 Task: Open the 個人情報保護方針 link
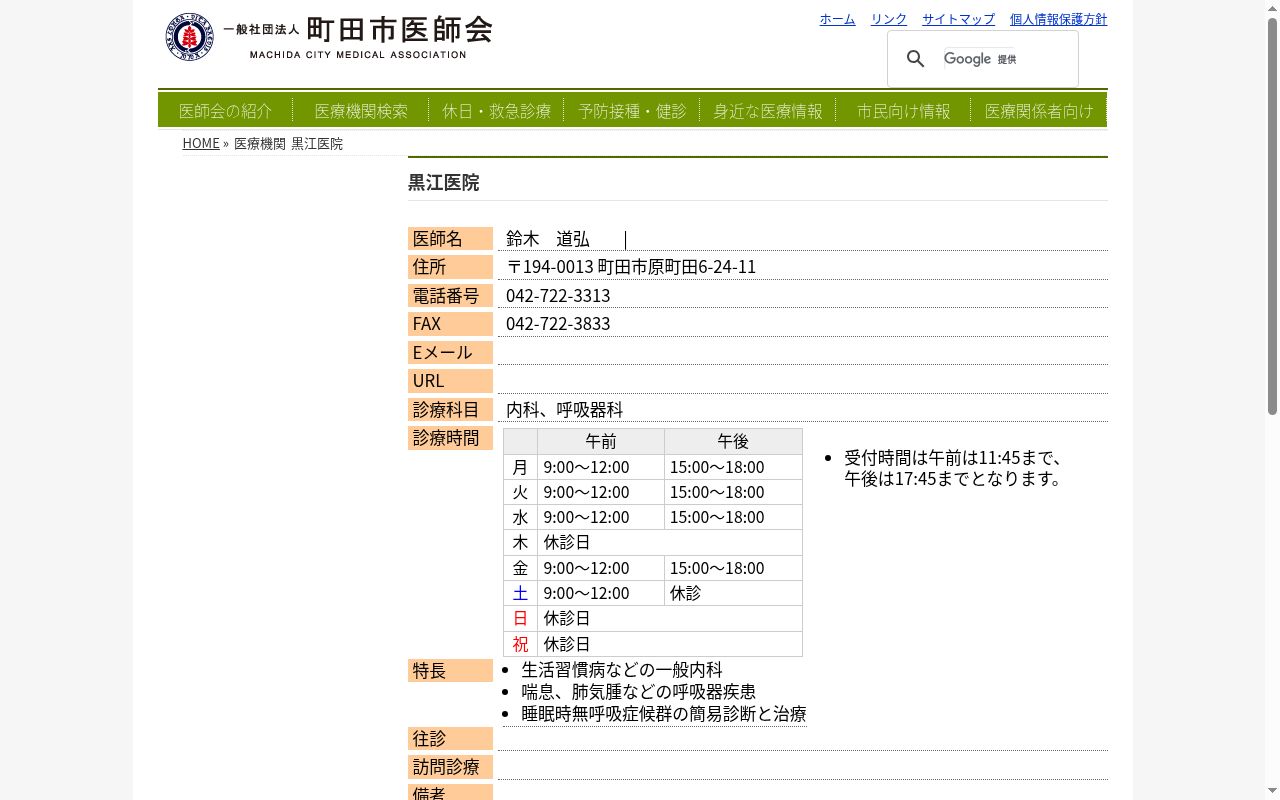[x=1058, y=19]
